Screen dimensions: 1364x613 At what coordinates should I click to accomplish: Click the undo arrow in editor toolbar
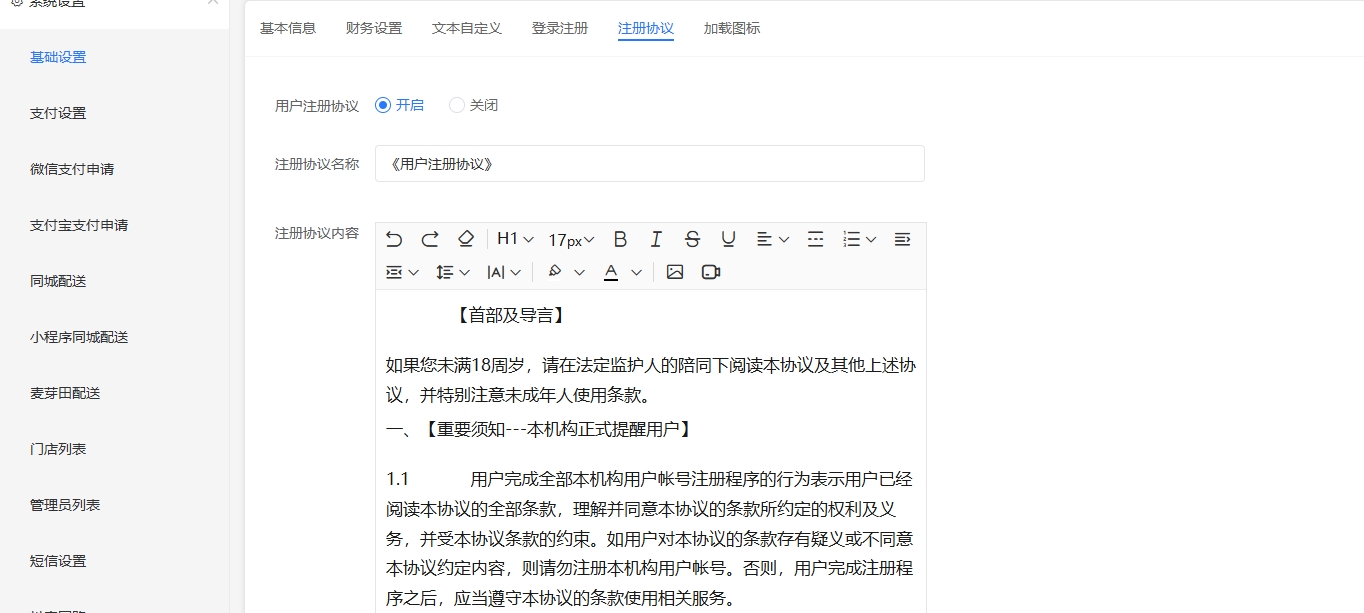[394, 239]
